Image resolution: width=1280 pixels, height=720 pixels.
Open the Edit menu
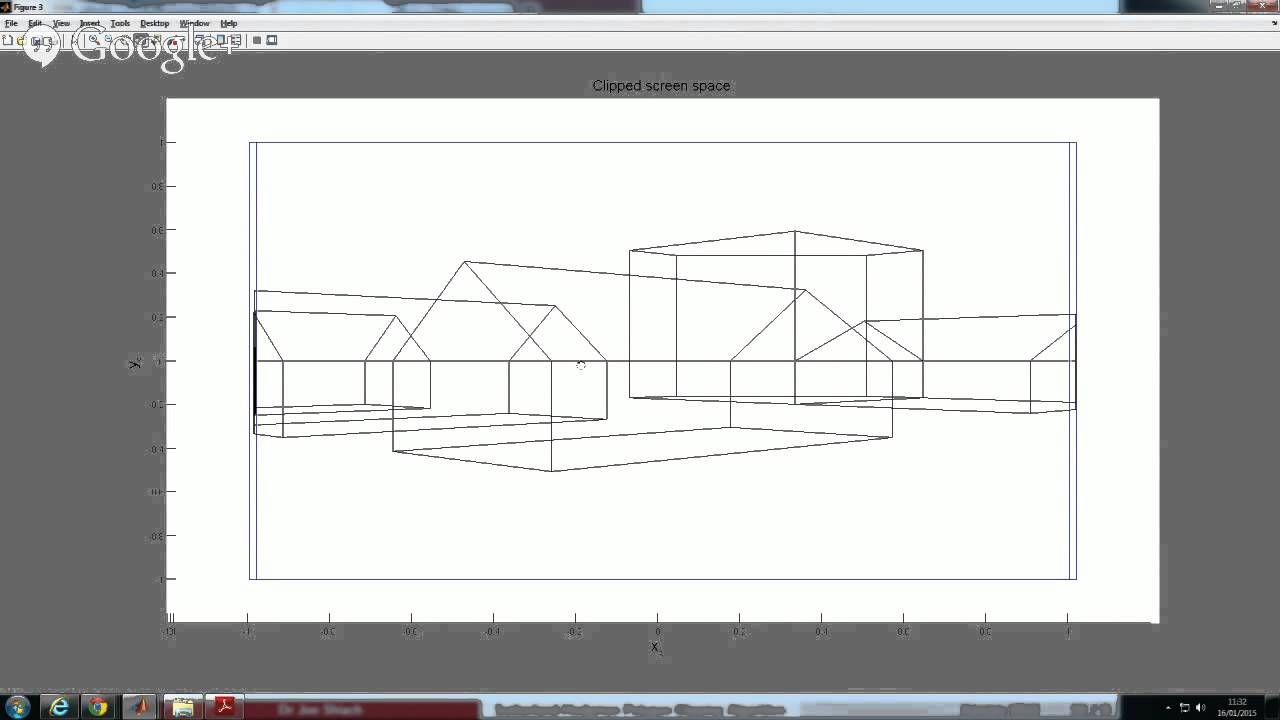(x=35, y=23)
